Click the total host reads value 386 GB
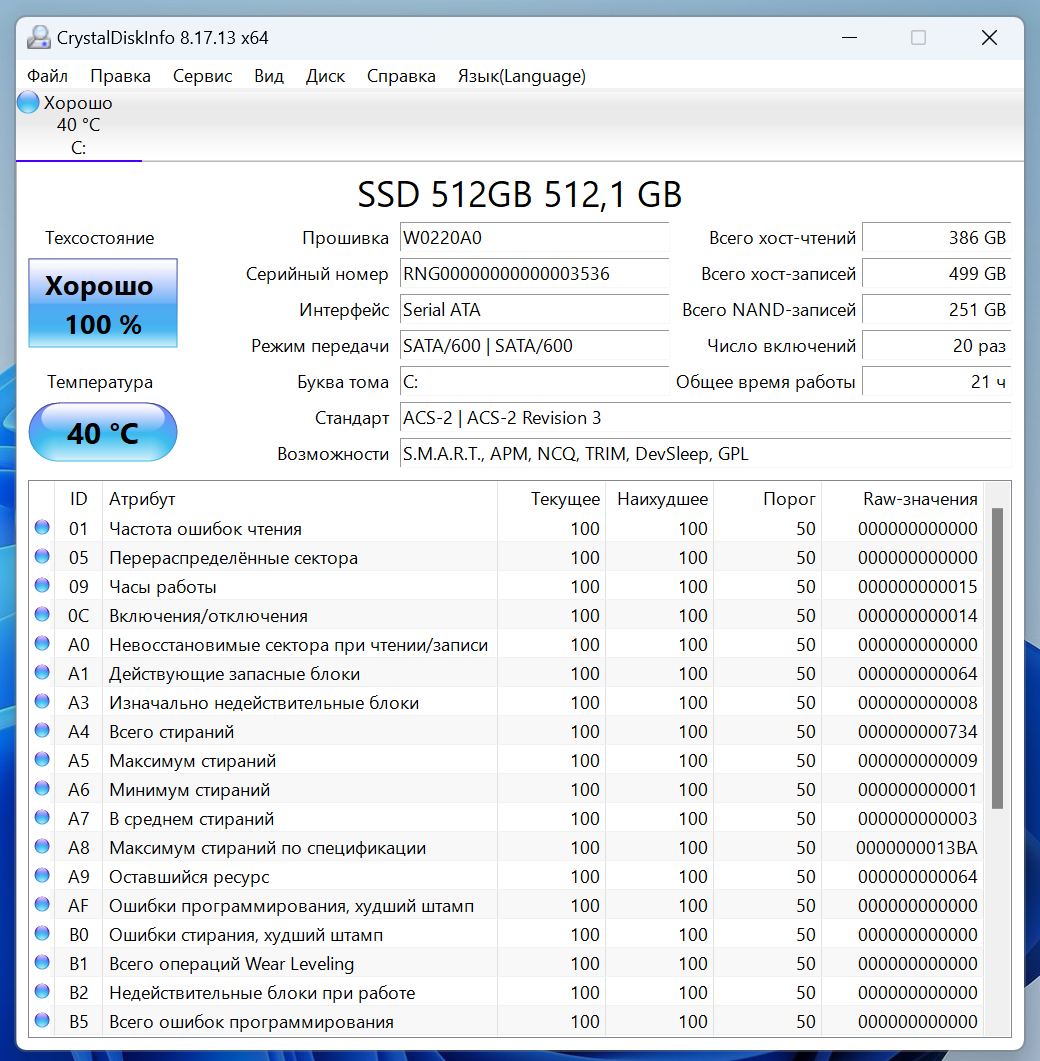Screen dimensions: 1040x1061 937,238
